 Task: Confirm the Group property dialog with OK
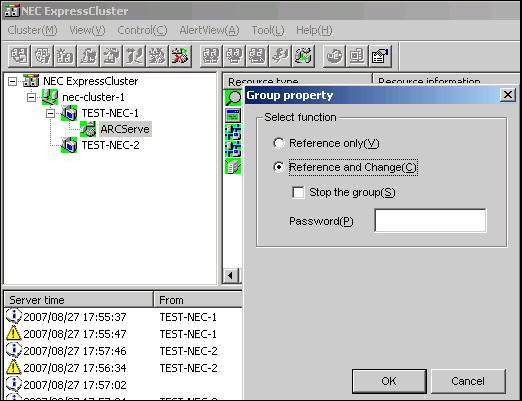(x=389, y=381)
